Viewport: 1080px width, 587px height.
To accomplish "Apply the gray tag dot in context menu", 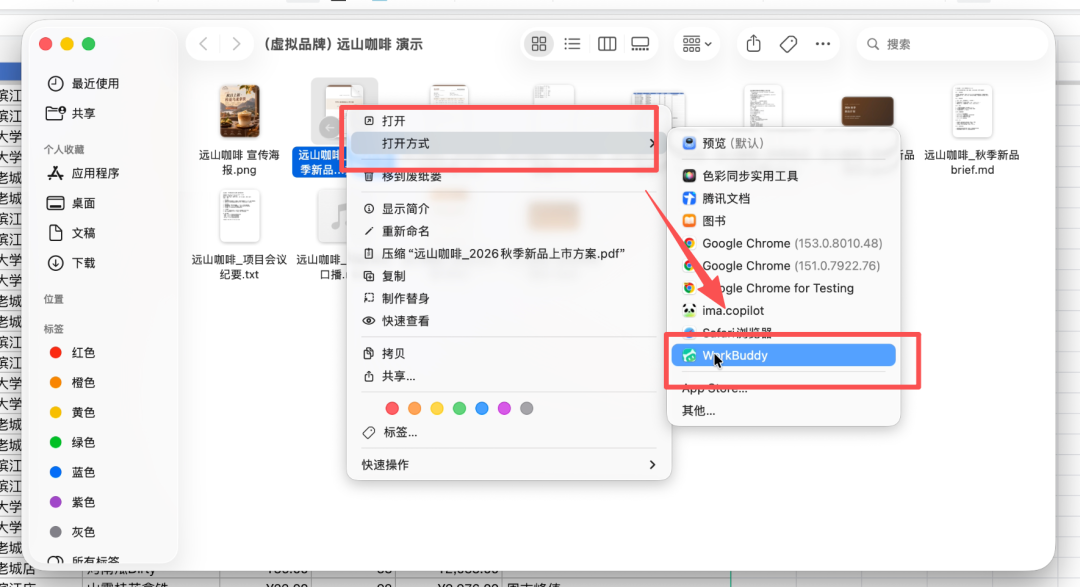I will click(x=527, y=409).
